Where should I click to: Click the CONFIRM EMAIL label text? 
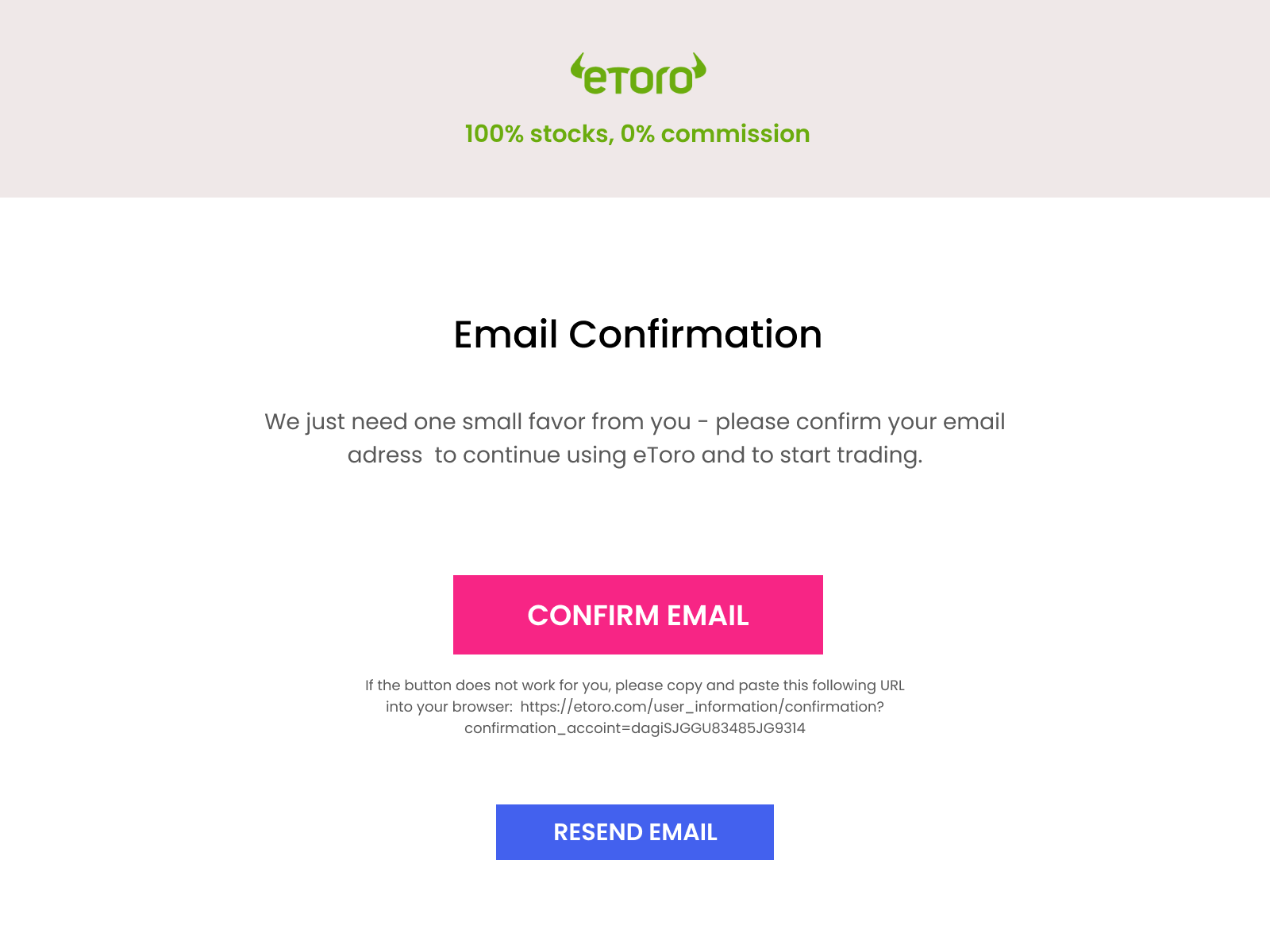click(638, 615)
